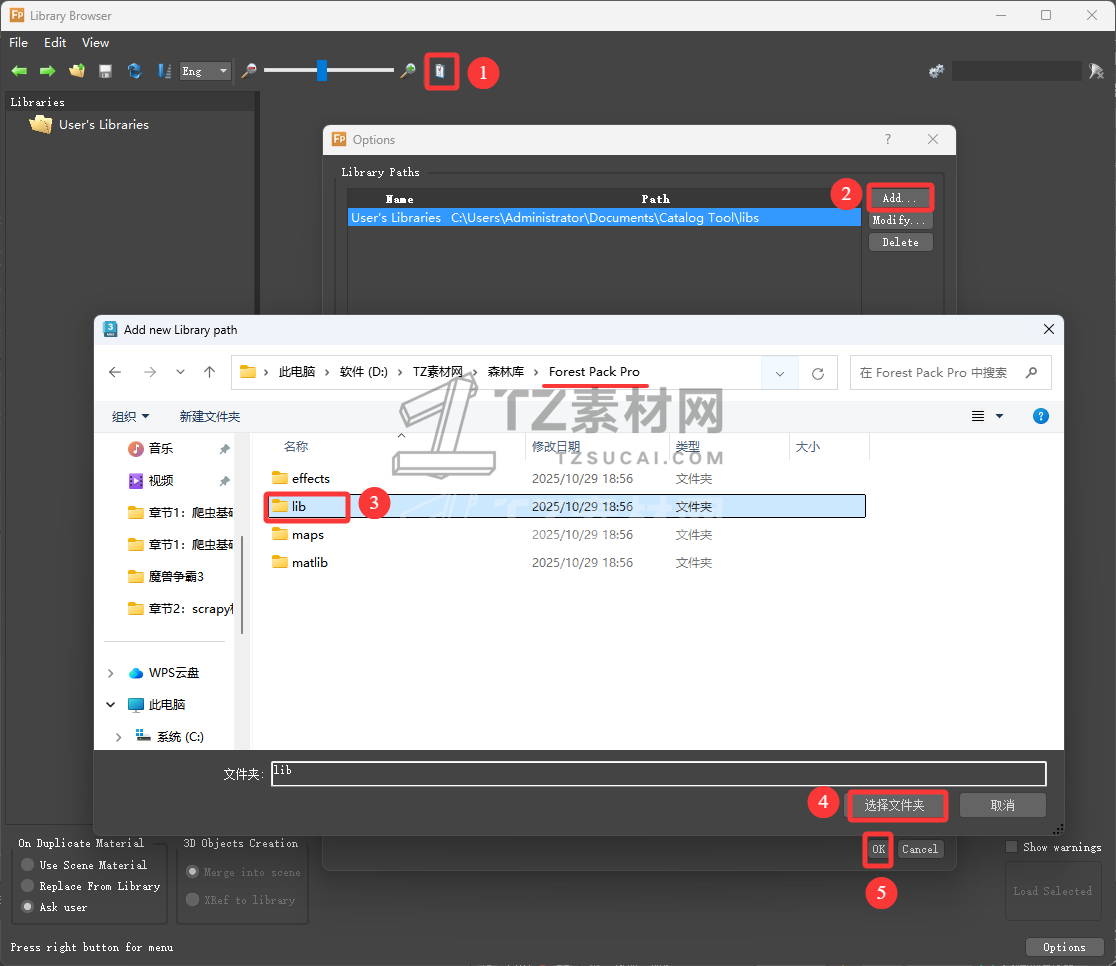
Task: Select Ask user radio button
Action: [x=28, y=907]
